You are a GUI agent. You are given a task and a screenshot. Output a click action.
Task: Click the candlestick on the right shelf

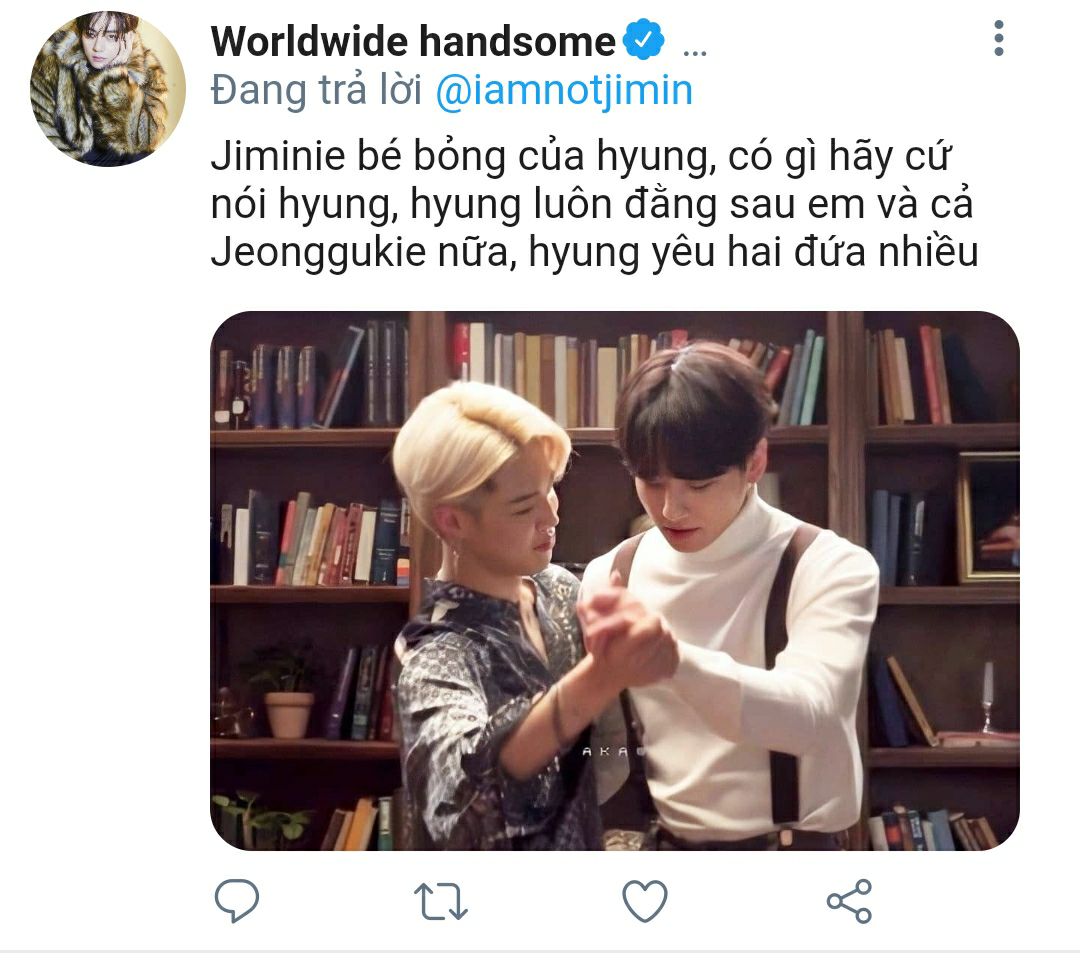coord(988,697)
